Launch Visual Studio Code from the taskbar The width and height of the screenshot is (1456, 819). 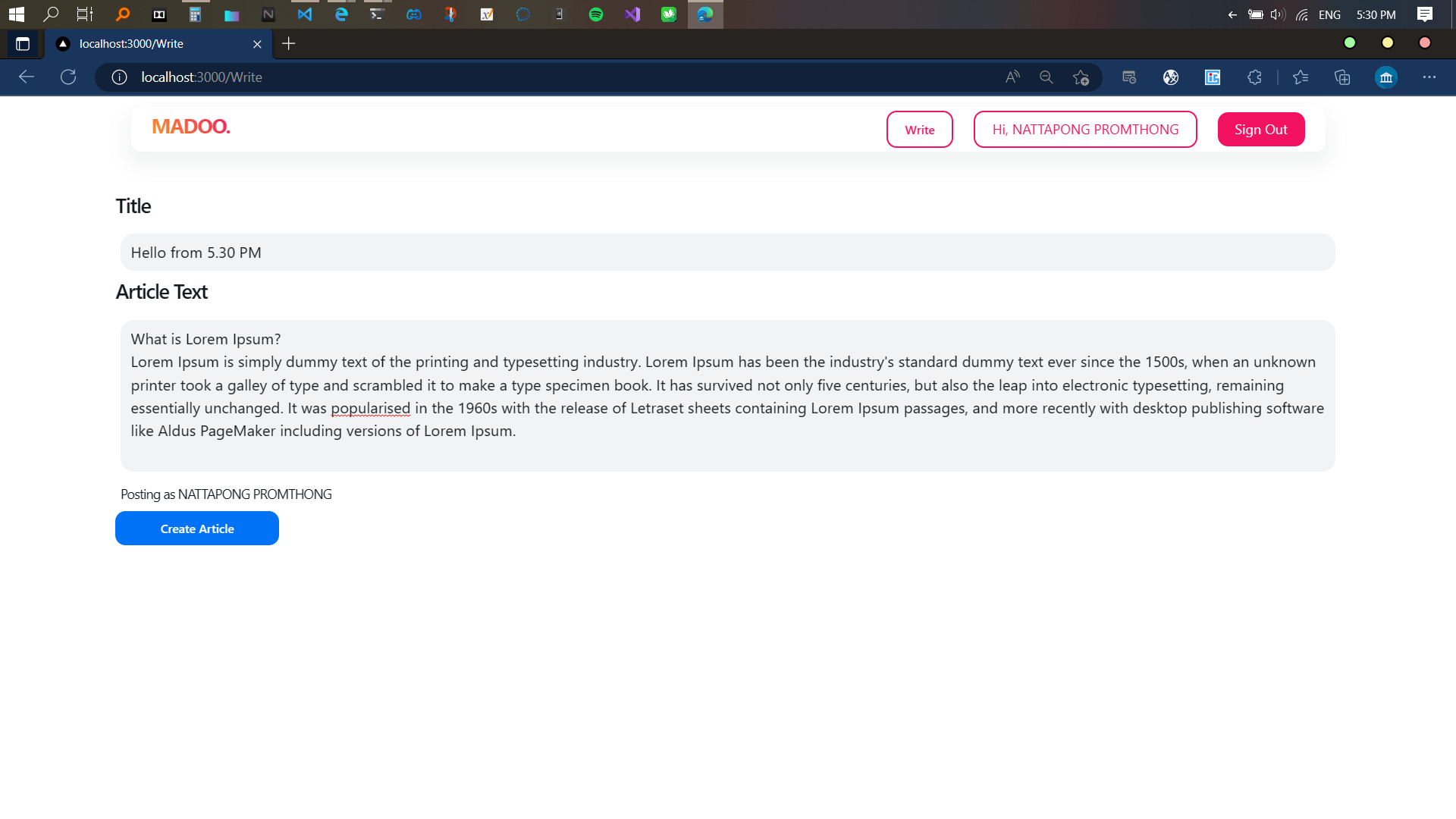(x=304, y=14)
